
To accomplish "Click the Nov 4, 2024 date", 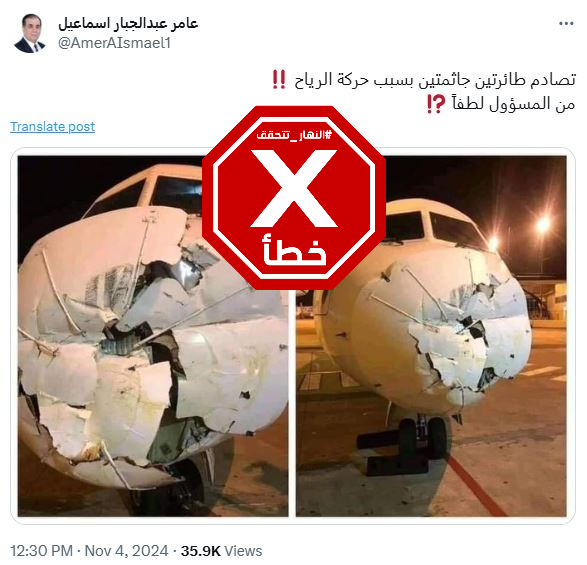I will (127, 551).
